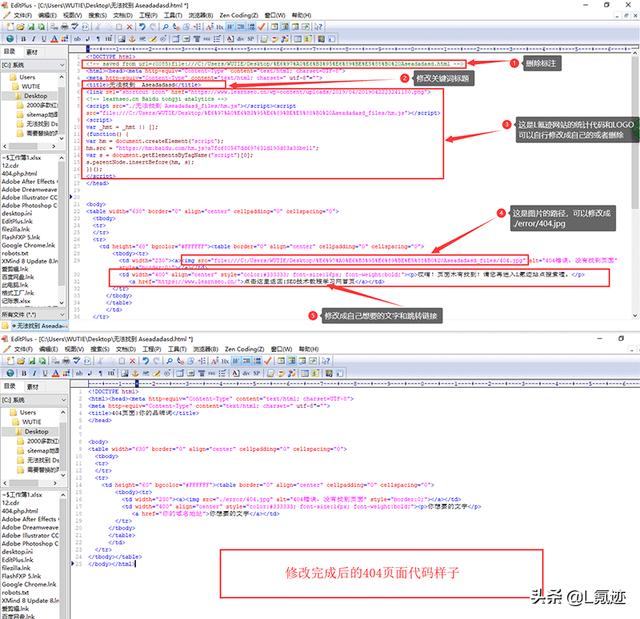Click Undo arrow in top EditPlus window
Viewport: 640px width, 619px height.
[x=142, y=27]
